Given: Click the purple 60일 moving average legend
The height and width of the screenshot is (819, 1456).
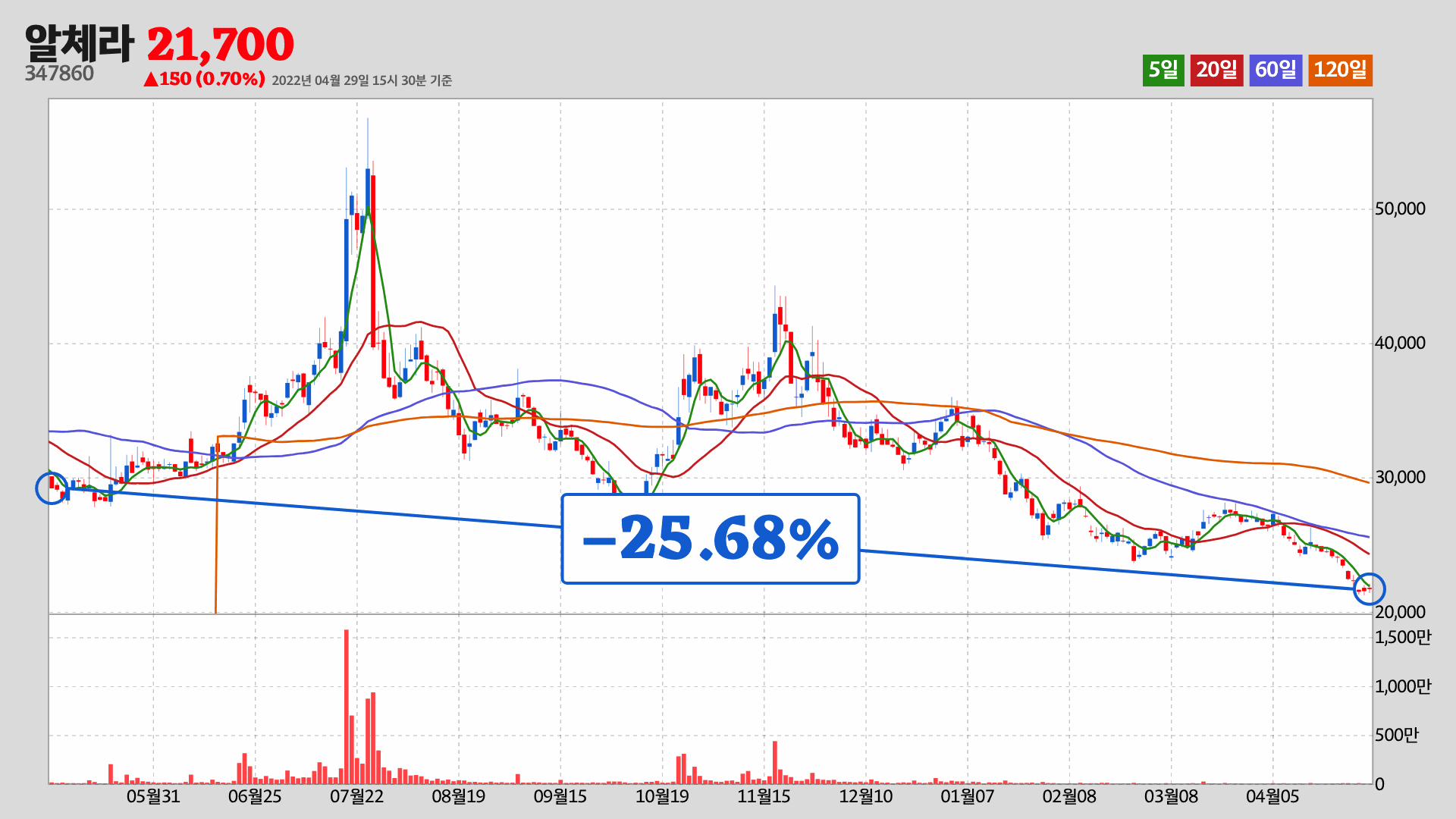Looking at the screenshot, I should [1276, 70].
